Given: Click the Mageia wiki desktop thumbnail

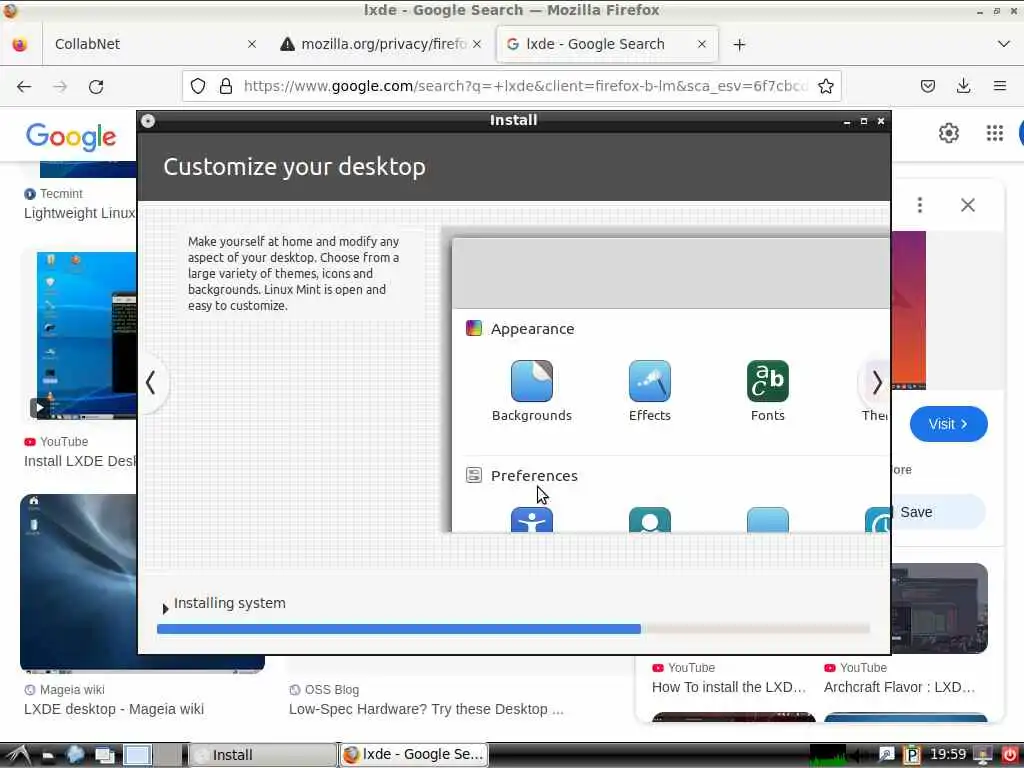Looking at the screenshot, I should click(x=78, y=583).
